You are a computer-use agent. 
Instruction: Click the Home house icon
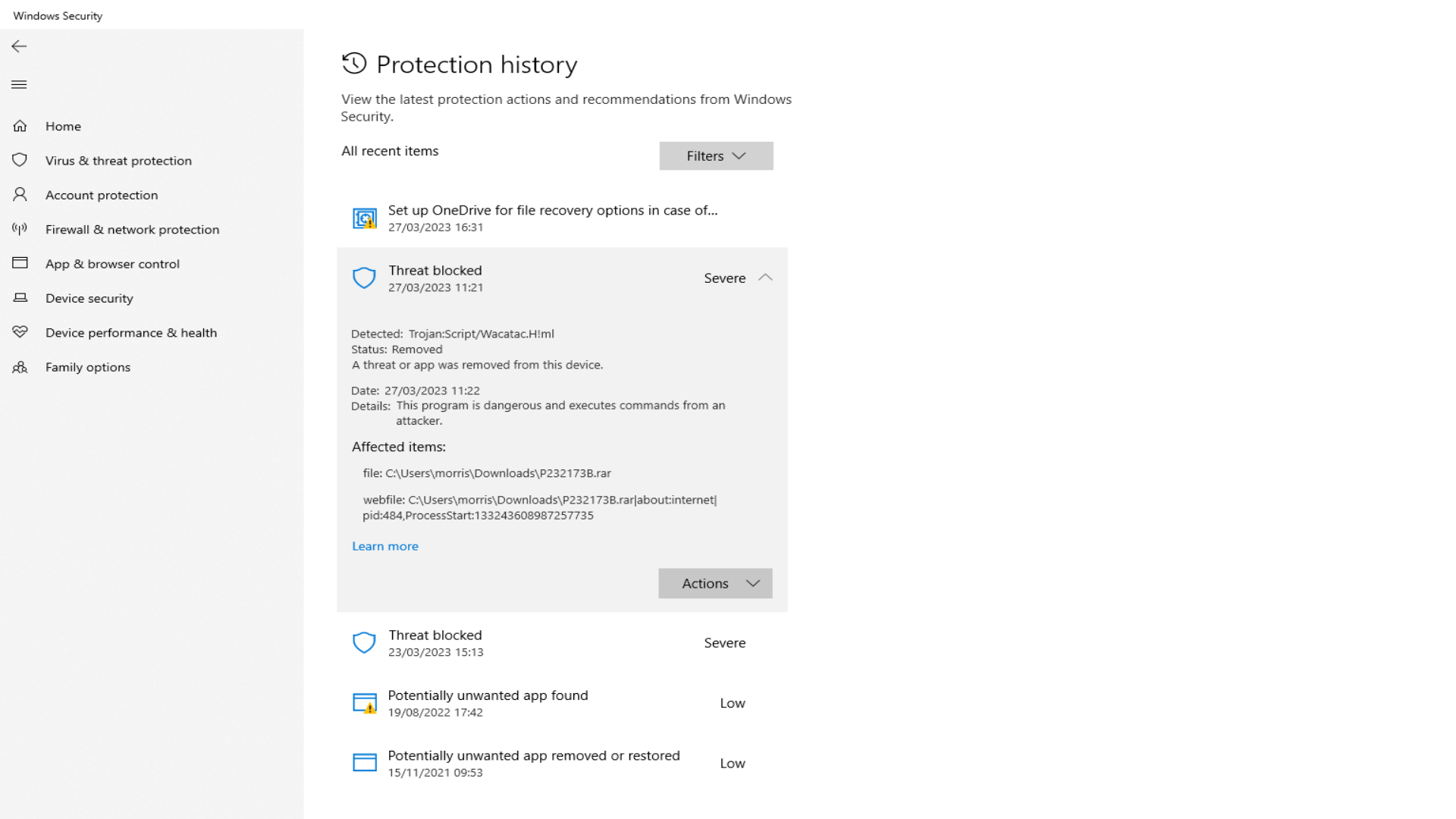(20, 126)
